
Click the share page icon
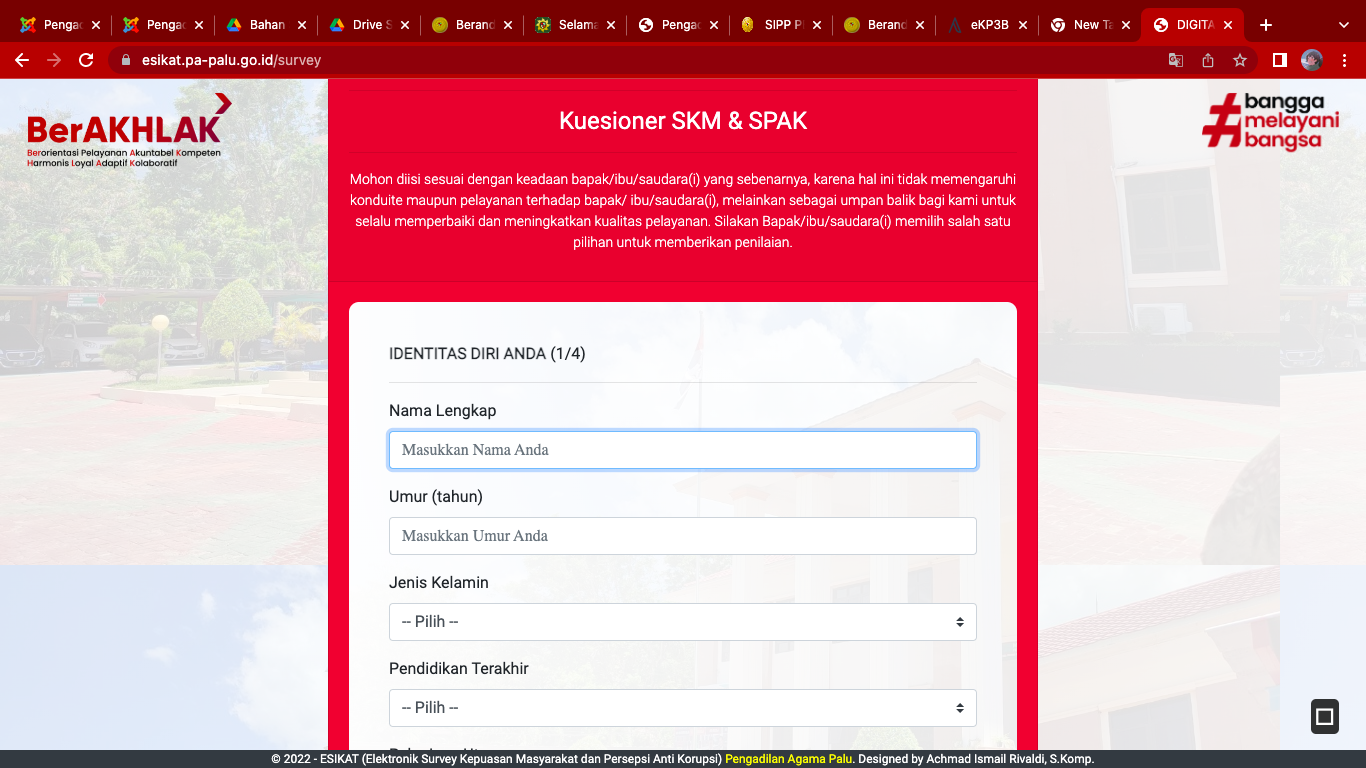point(1208,60)
